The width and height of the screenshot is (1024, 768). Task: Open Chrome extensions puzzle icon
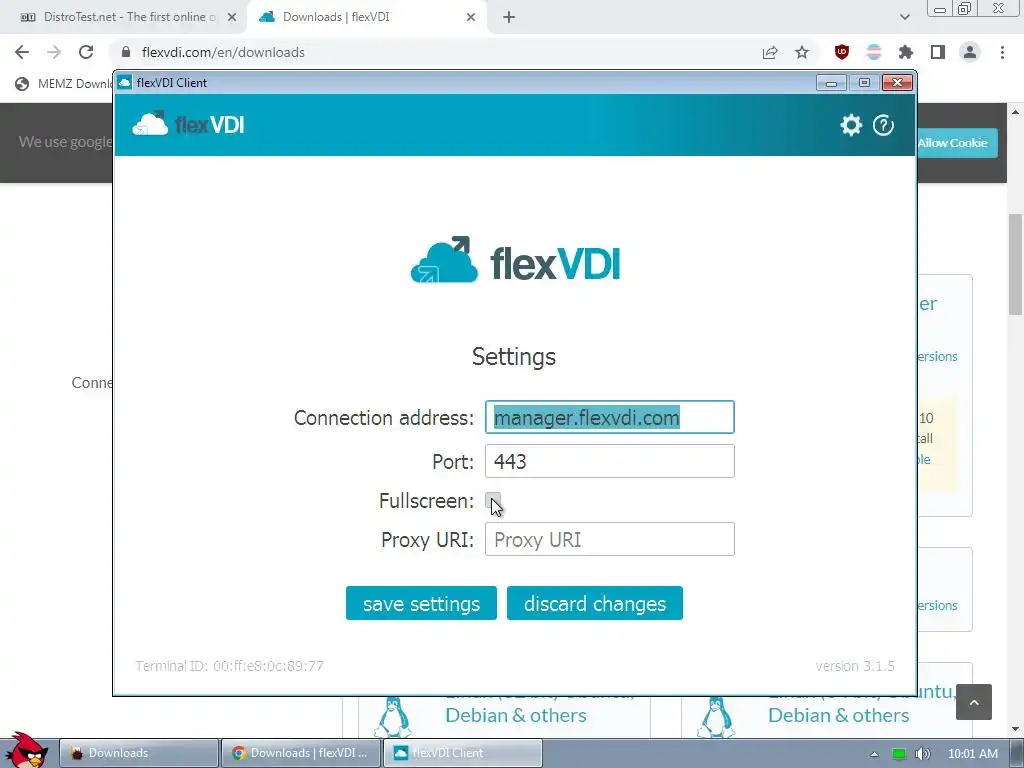click(x=906, y=52)
